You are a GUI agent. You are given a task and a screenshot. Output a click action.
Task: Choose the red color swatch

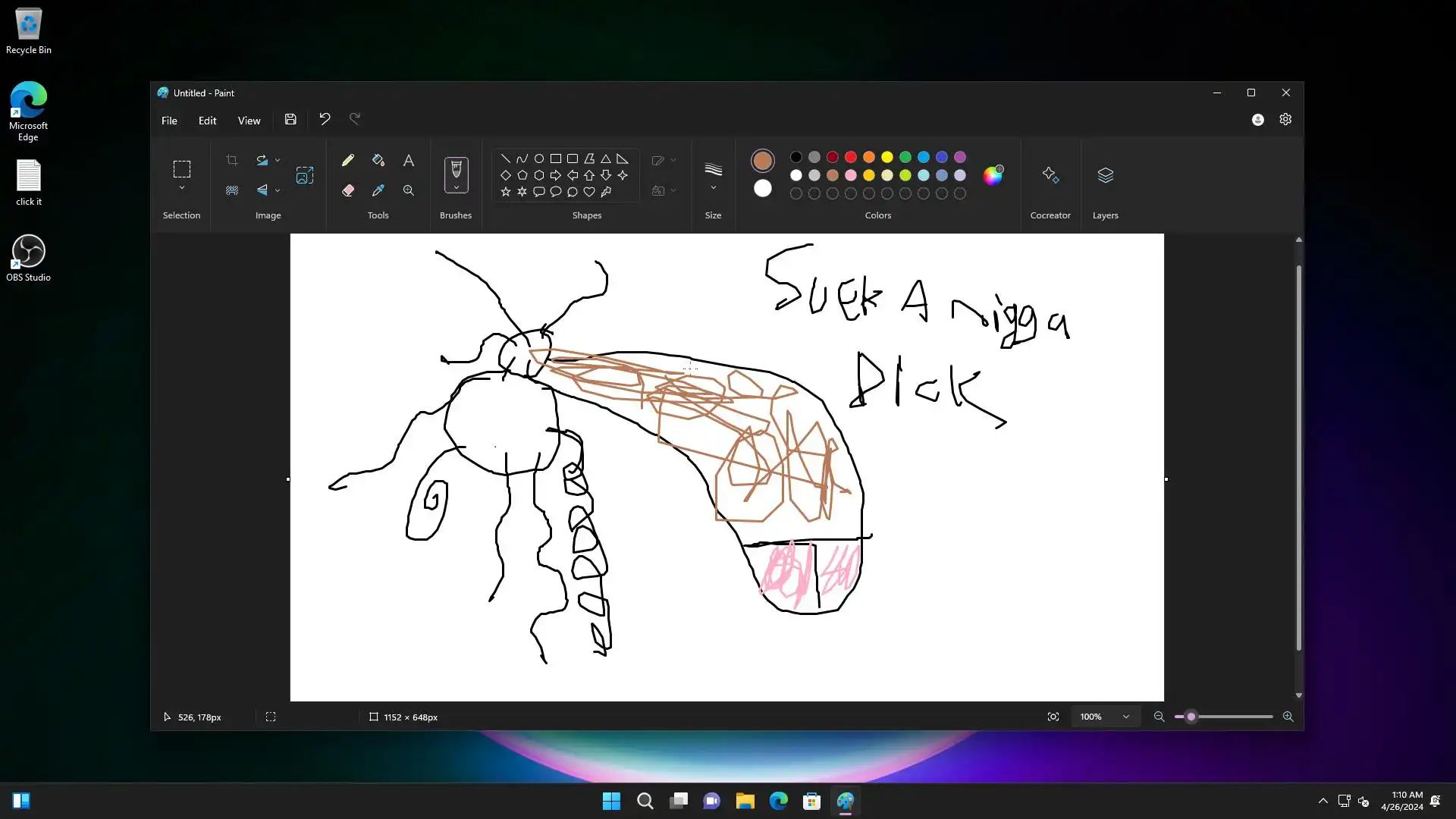pos(851,157)
